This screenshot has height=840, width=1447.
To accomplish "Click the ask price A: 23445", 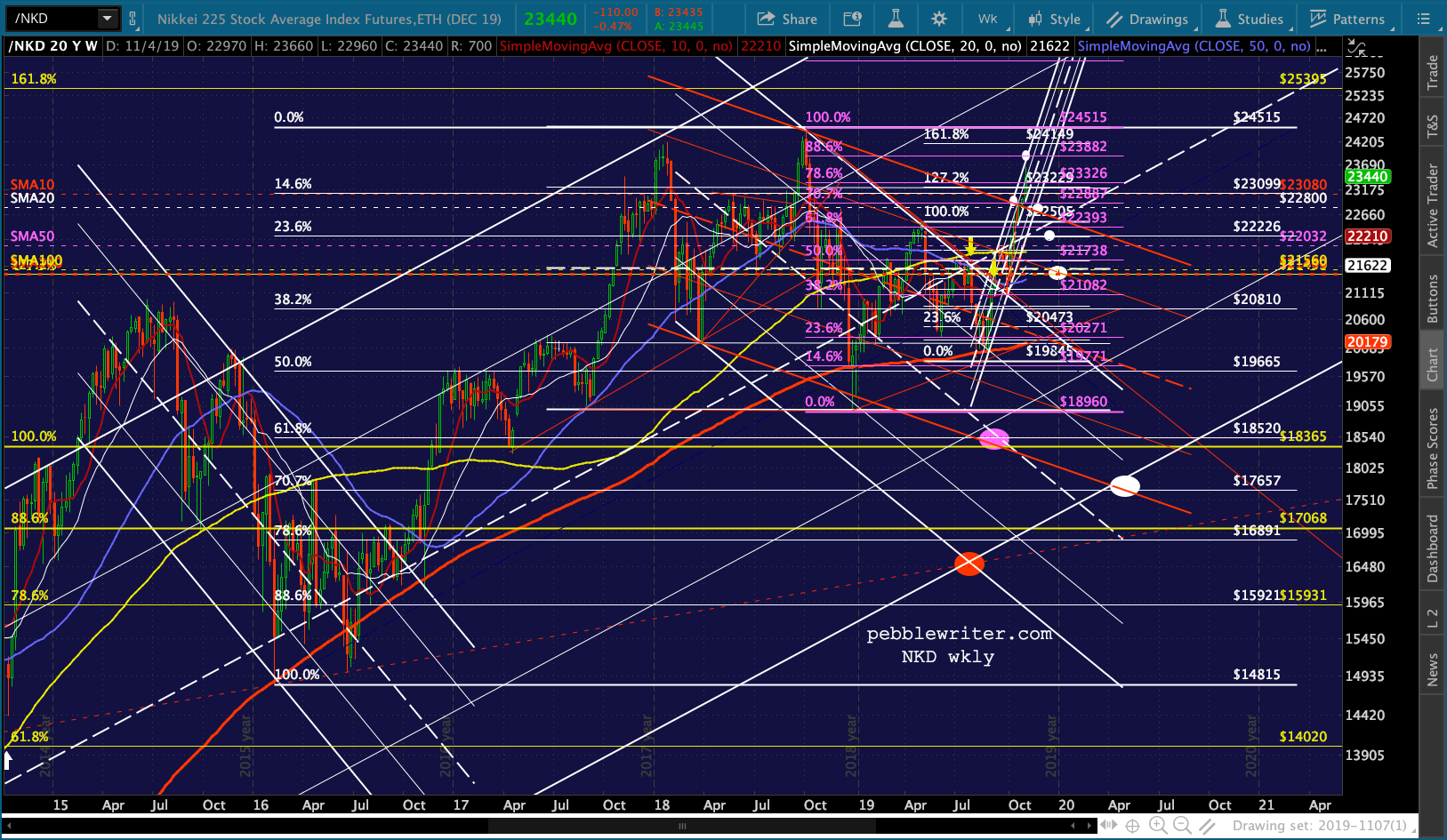I will click(x=678, y=26).
